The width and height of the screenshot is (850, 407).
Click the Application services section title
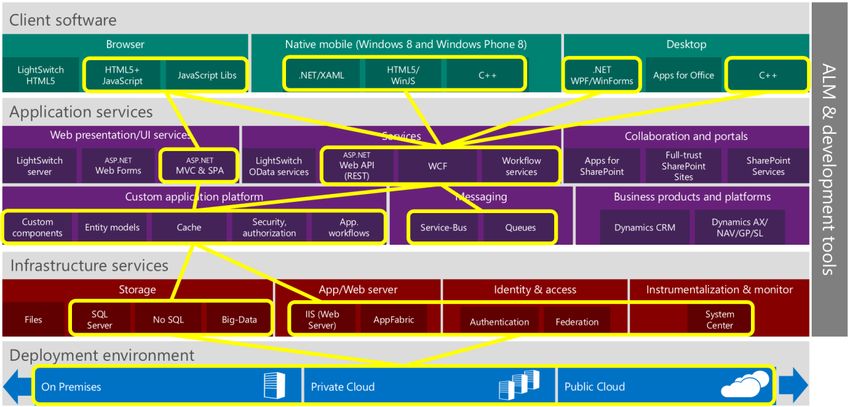[81, 112]
